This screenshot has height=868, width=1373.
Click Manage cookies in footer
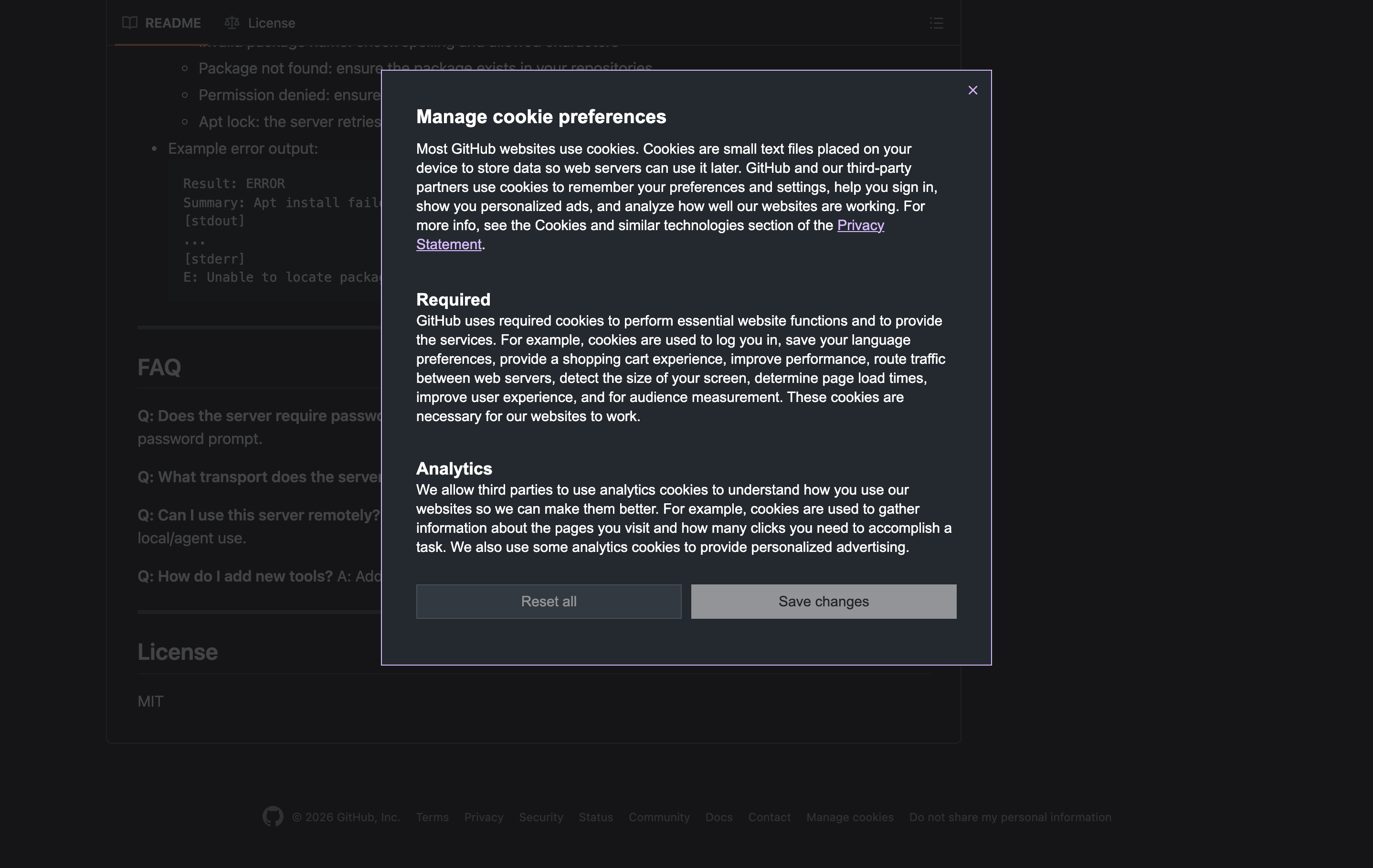click(x=850, y=817)
